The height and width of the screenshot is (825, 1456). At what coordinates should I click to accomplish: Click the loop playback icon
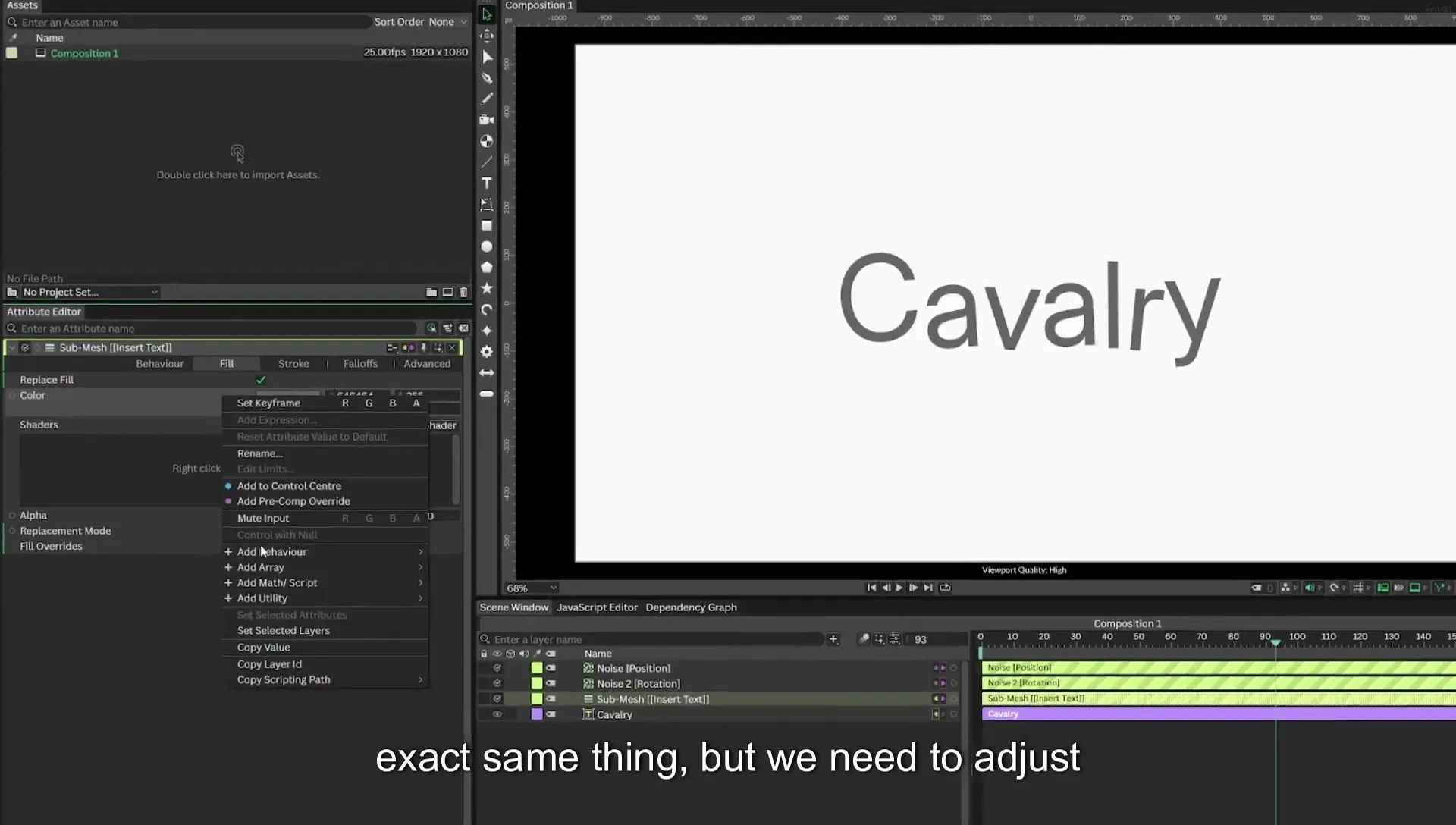945,588
